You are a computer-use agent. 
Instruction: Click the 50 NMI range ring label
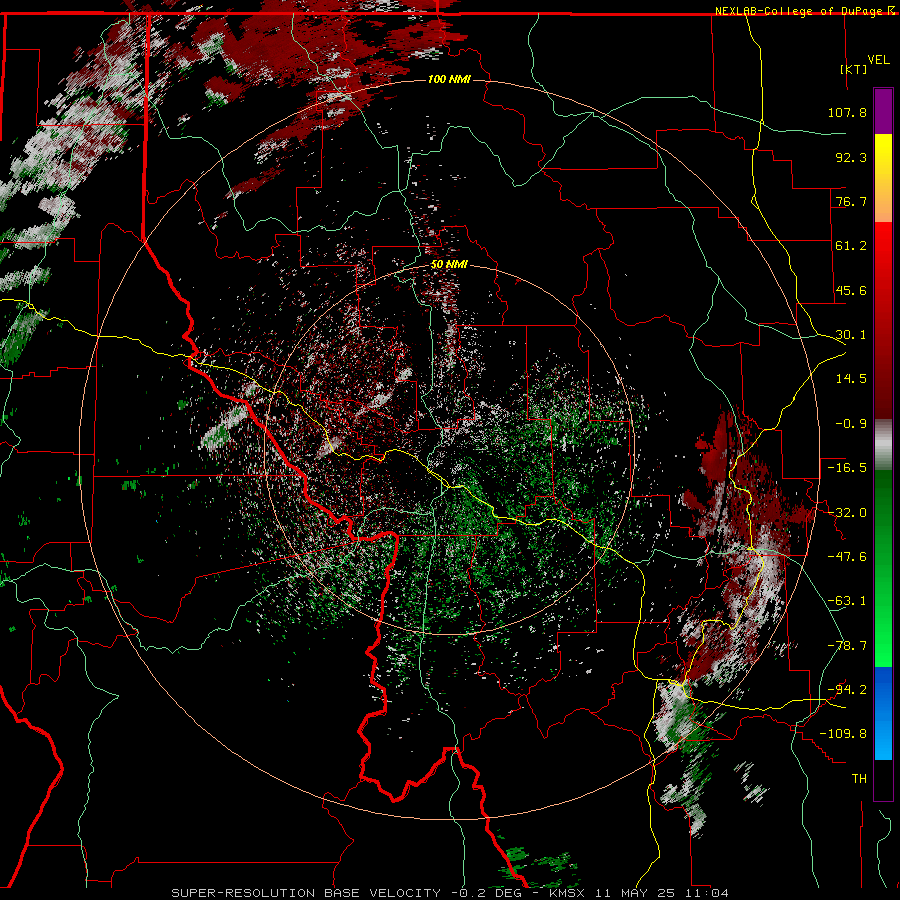pos(449,265)
